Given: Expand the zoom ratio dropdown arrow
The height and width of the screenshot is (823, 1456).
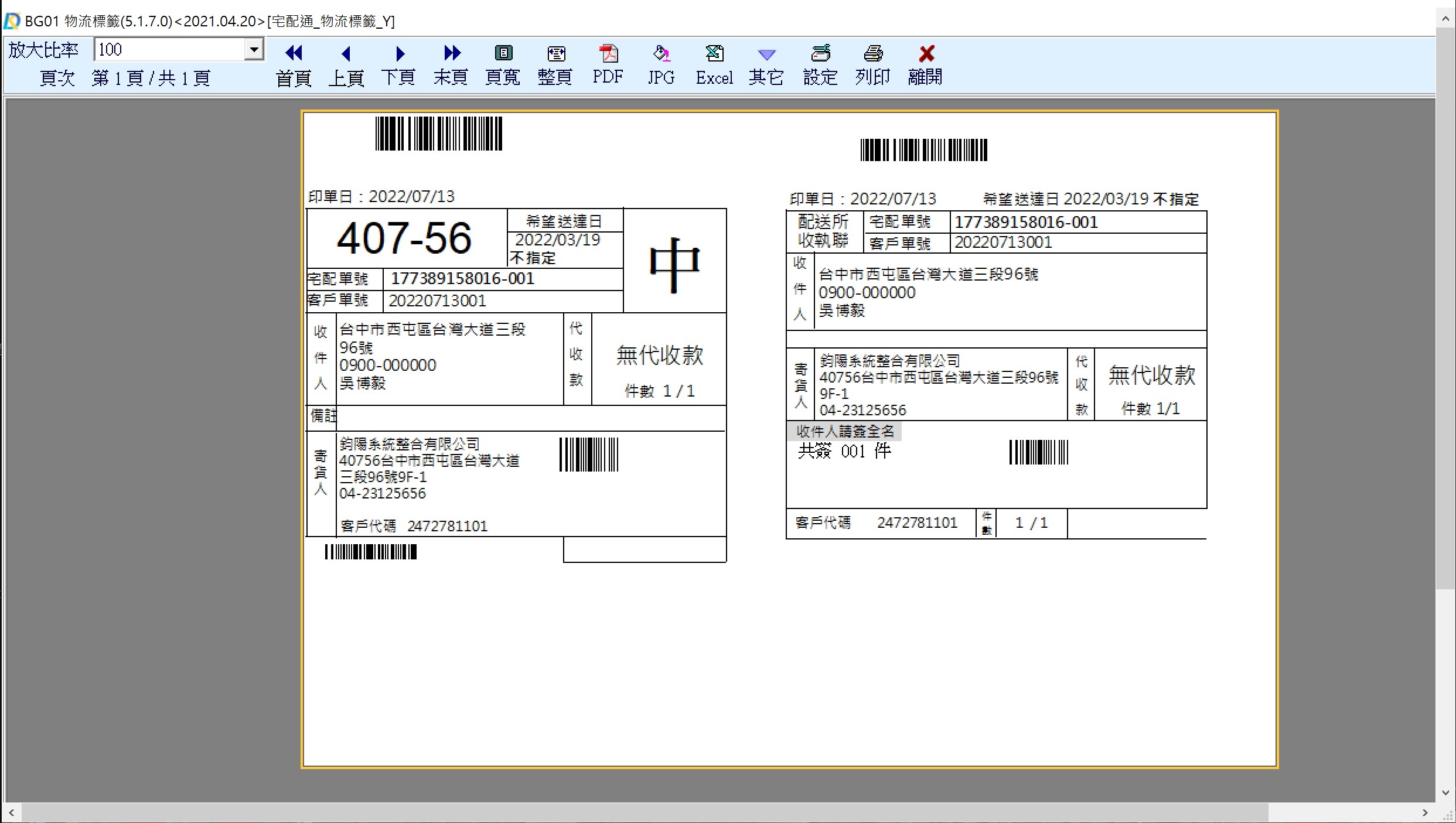Looking at the screenshot, I should pos(254,49).
